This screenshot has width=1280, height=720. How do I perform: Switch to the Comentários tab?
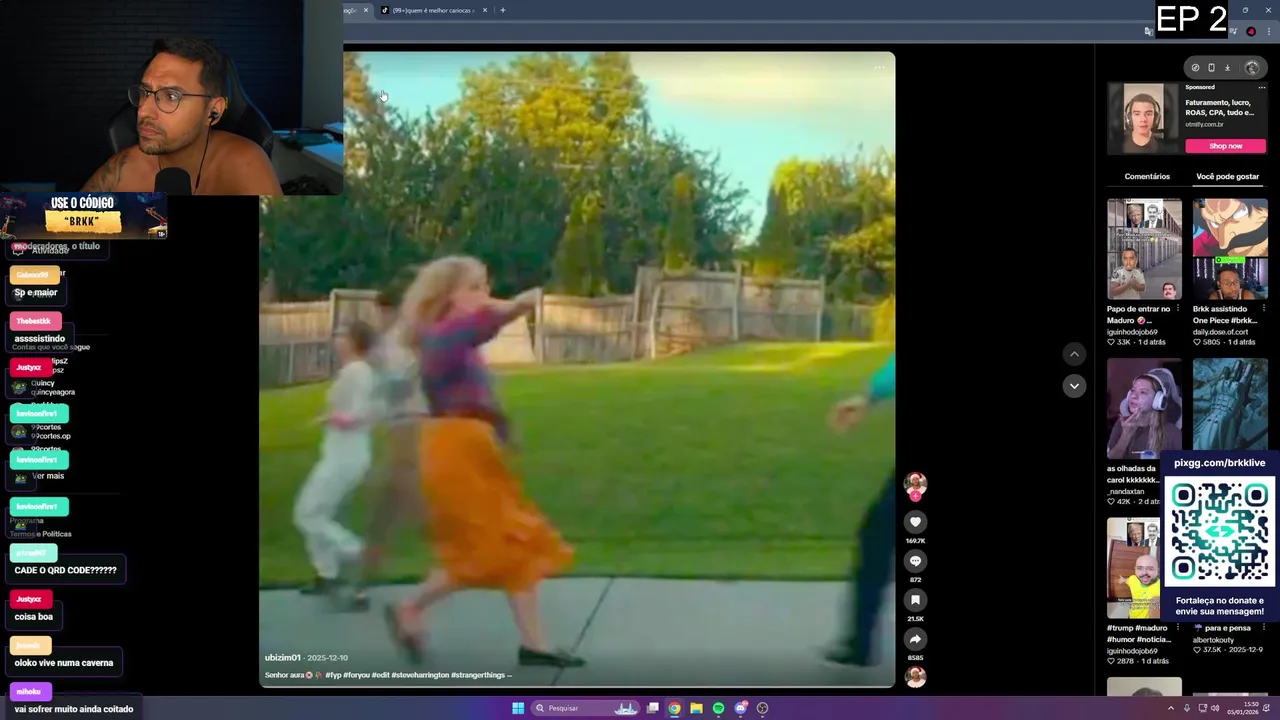(1147, 176)
